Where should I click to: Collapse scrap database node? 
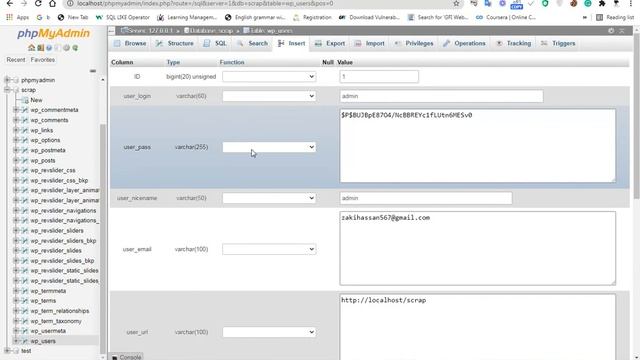(x=7, y=90)
